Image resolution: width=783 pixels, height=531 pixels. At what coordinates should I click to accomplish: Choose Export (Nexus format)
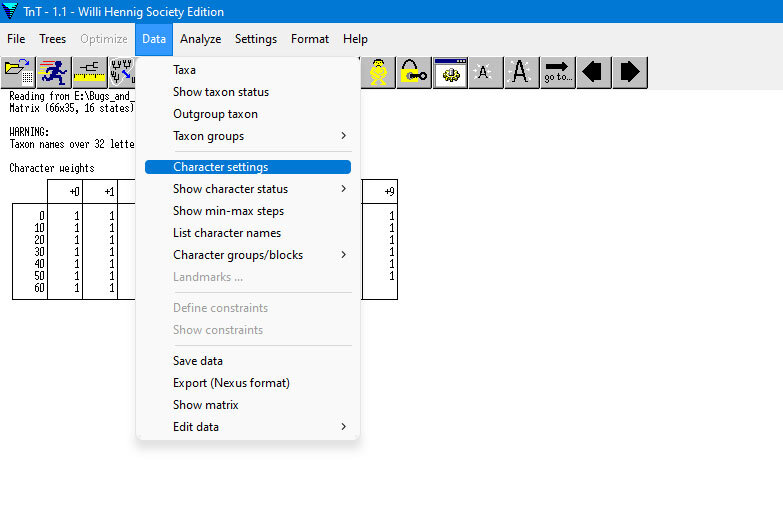tap(248, 383)
